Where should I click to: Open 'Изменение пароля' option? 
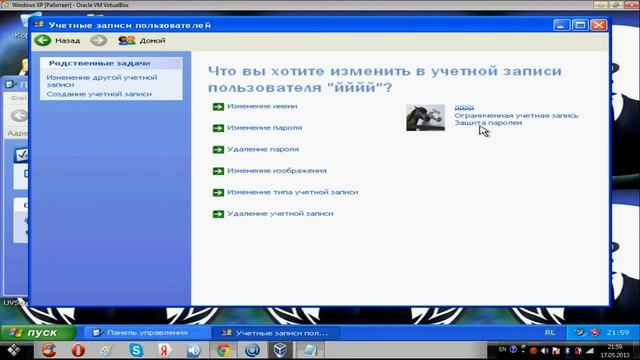coord(264,128)
